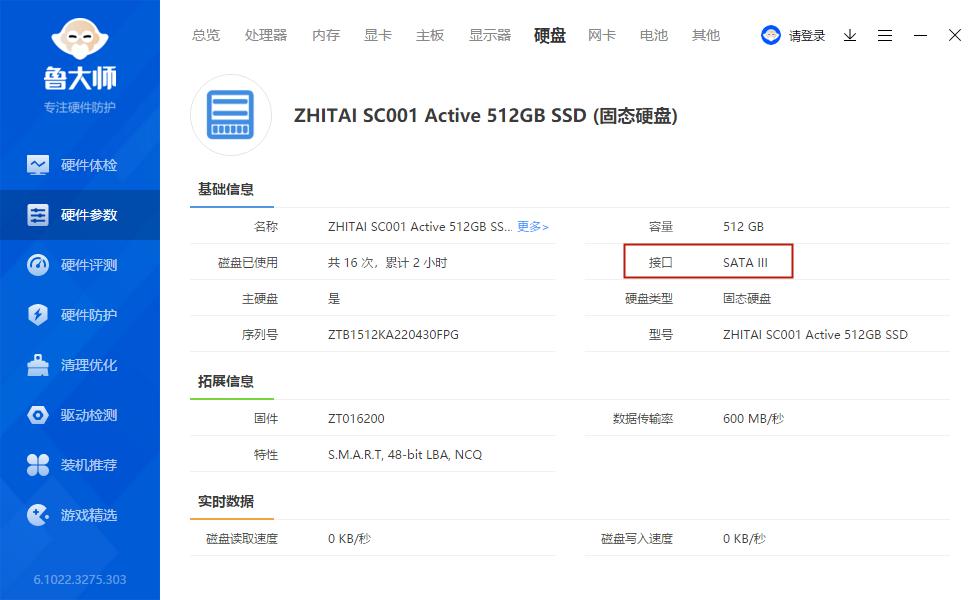The image size is (980, 600).
Task: Open the 电池 tab
Action: click(x=653, y=35)
